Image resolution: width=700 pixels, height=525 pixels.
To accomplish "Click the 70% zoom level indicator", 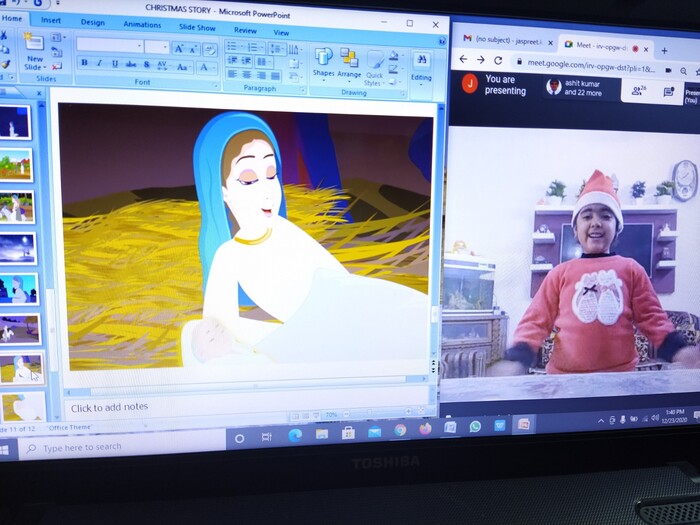I will [x=331, y=415].
